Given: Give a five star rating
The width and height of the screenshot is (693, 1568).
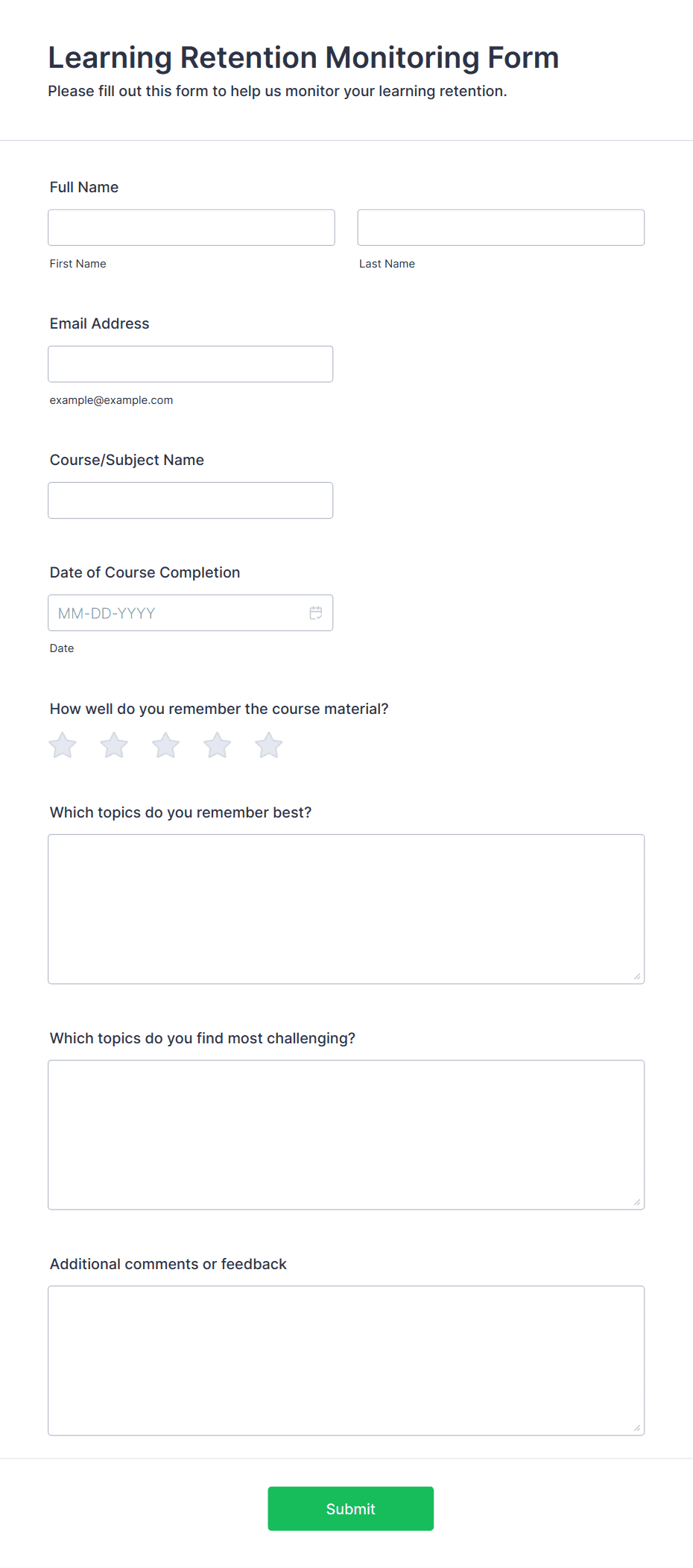Looking at the screenshot, I should pyautogui.click(x=269, y=745).
